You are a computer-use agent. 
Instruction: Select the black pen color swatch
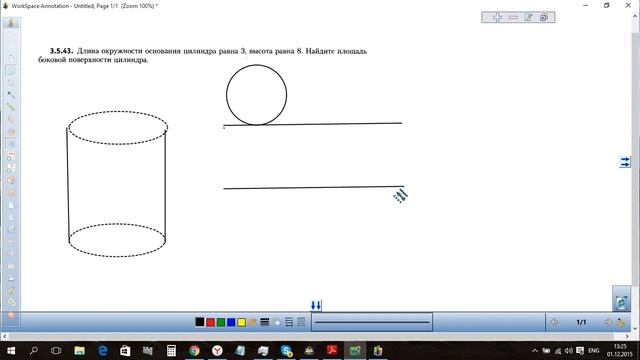(200, 322)
